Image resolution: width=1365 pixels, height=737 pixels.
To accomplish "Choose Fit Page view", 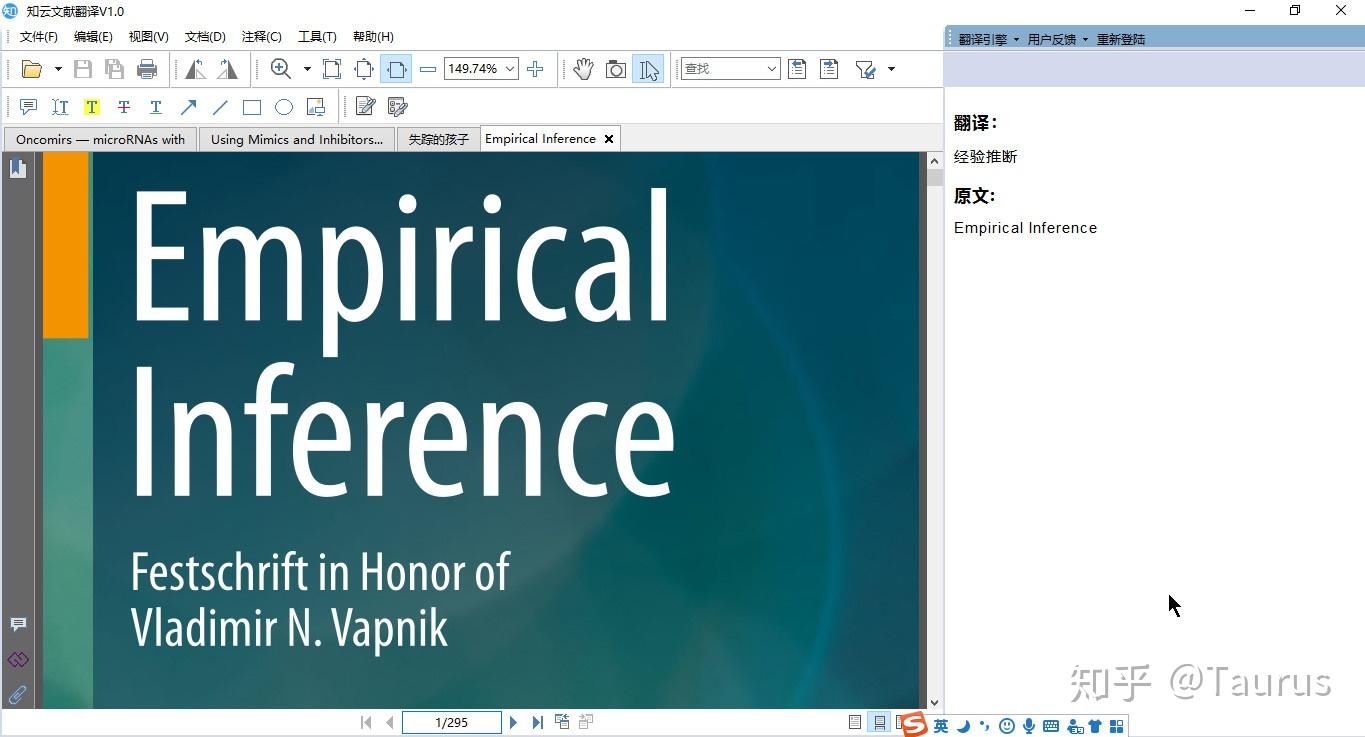I will [364, 69].
